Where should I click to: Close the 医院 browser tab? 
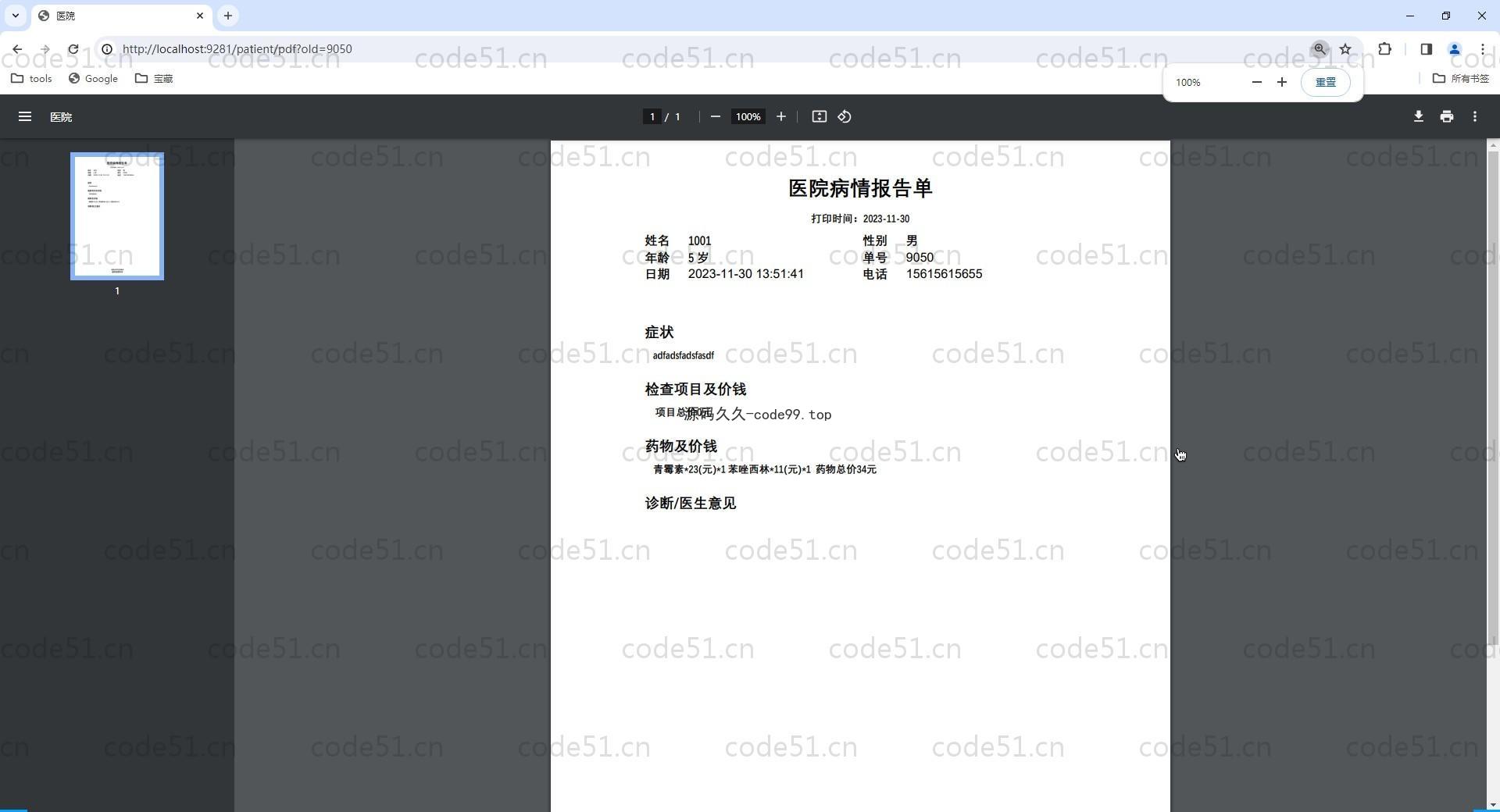pyautogui.click(x=200, y=16)
